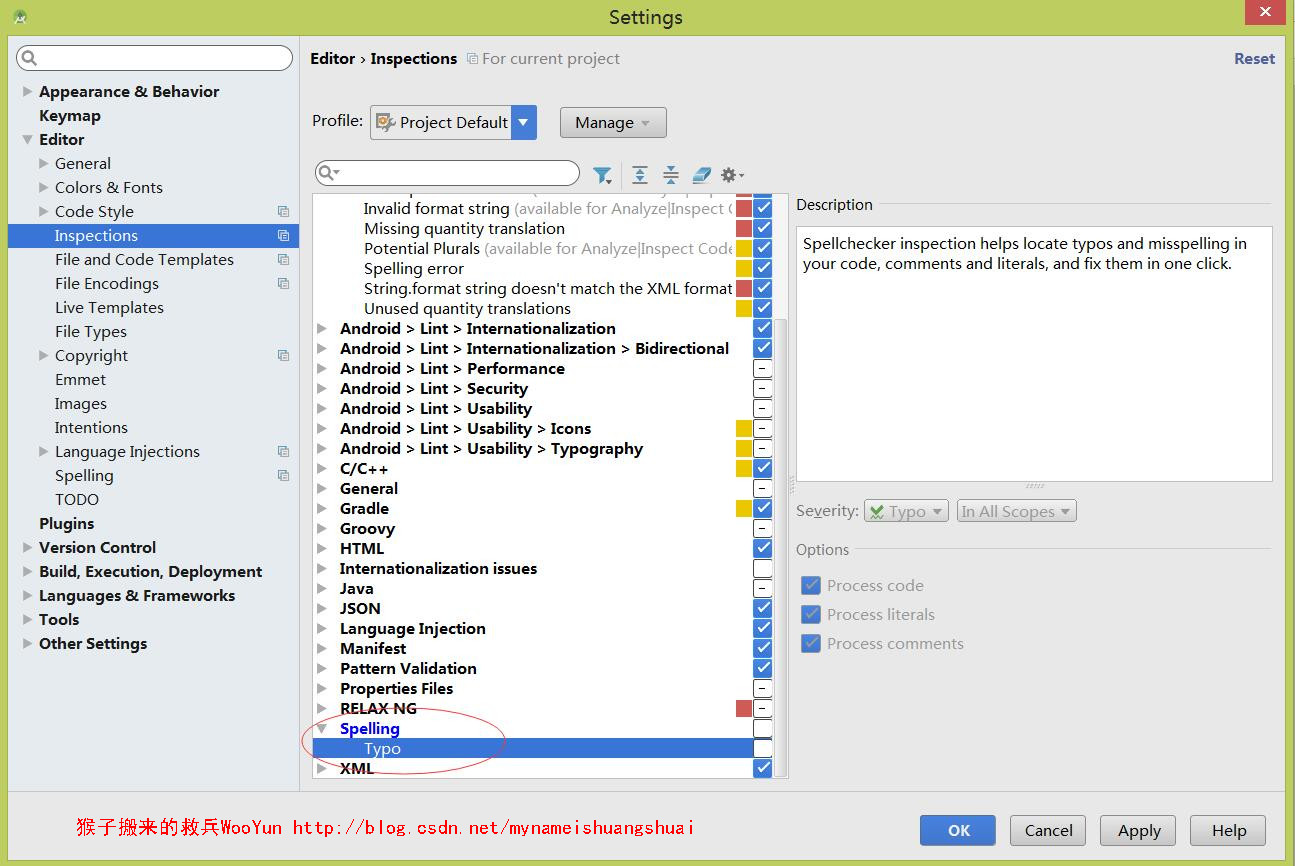The image size is (1295, 866).
Task: Click the magnifier icon in the settings search box
Action: (x=29, y=58)
